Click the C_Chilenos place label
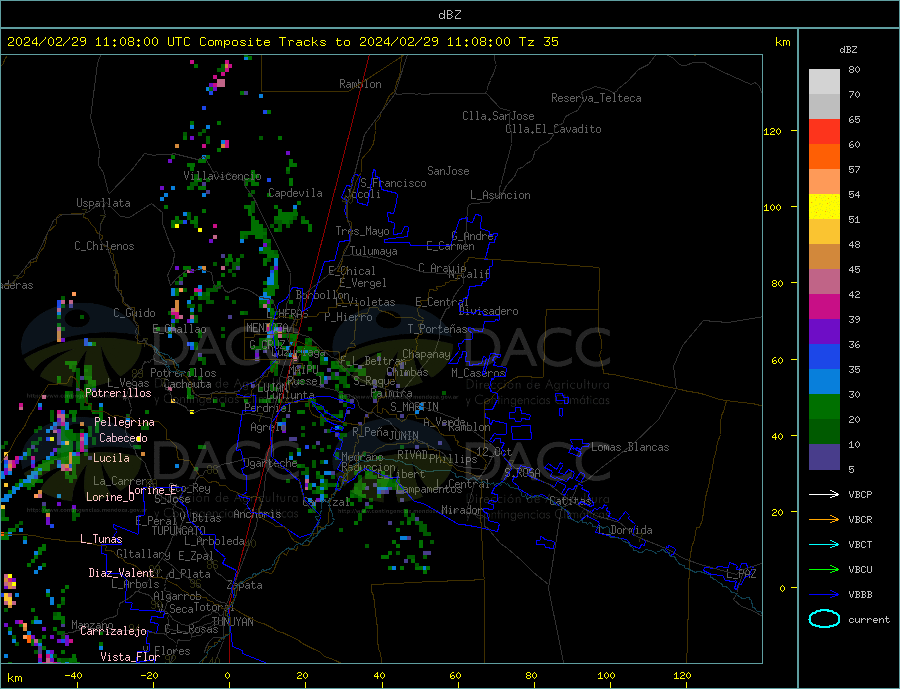Viewport: 900px width, 689px height. click(104, 246)
